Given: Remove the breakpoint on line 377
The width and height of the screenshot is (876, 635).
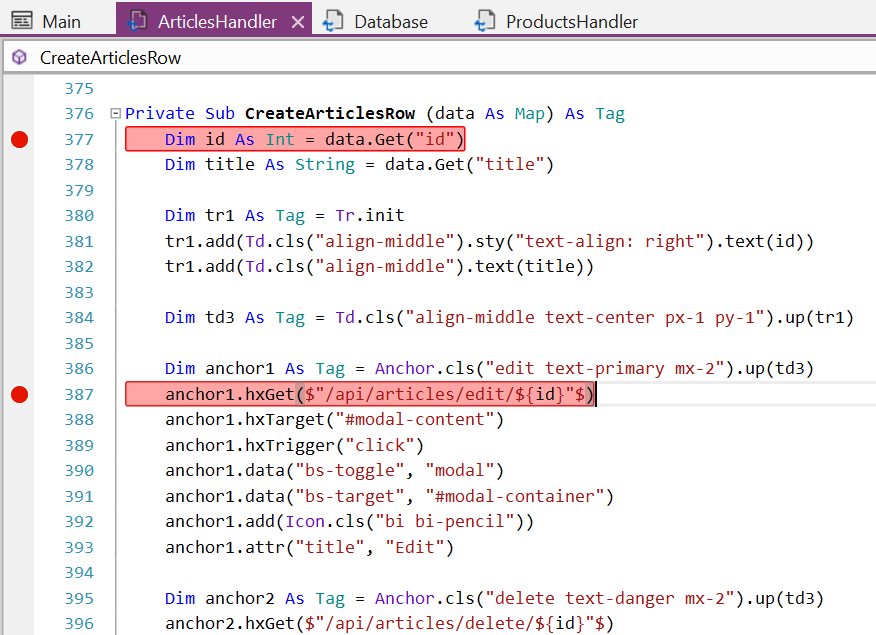Looking at the screenshot, I should (x=20, y=139).
